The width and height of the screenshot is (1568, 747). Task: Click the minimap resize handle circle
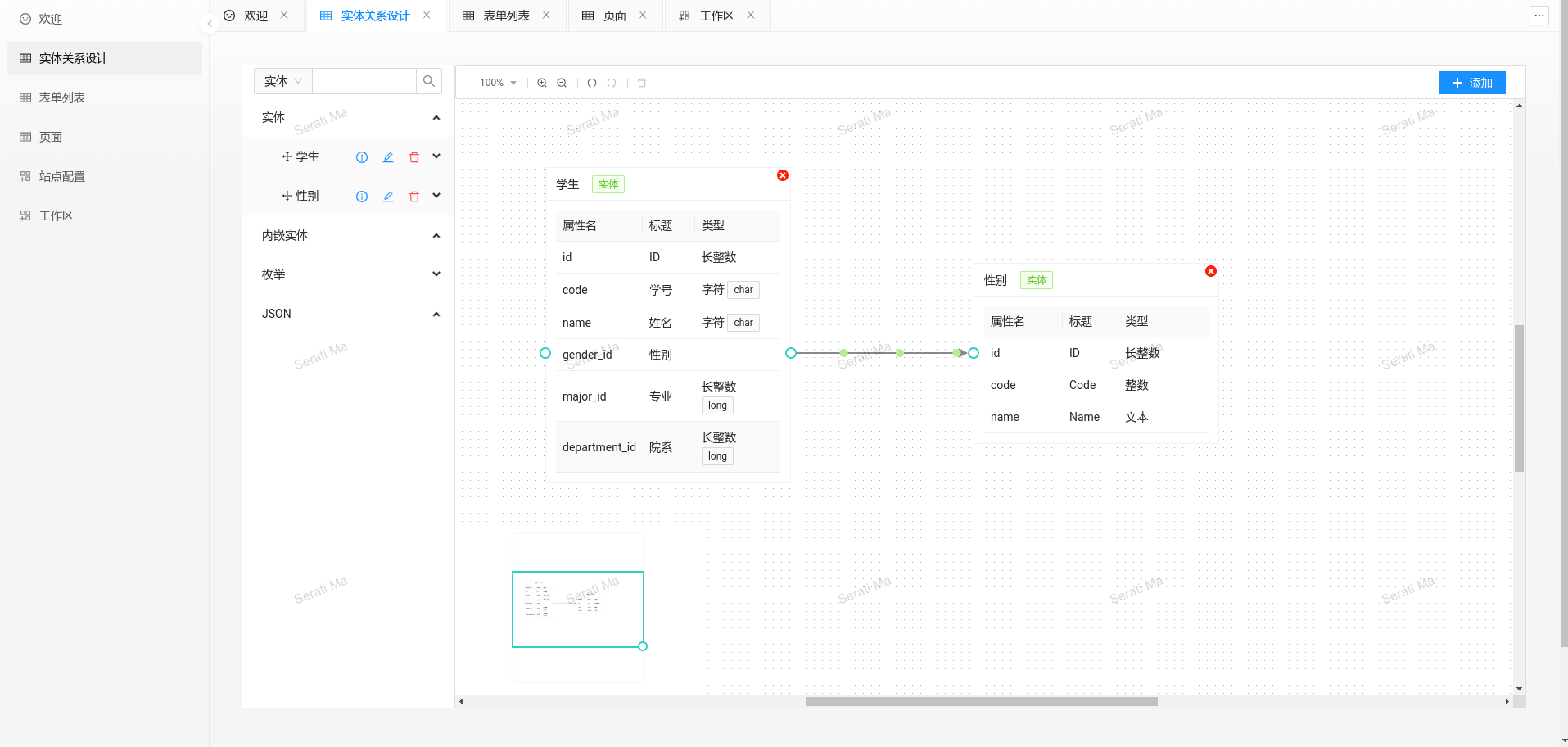643,646
